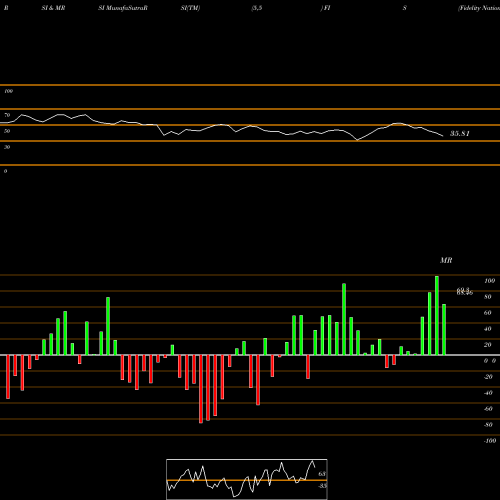Select the MR label above the histogram

pyautogui.click(x=446, y=260)
